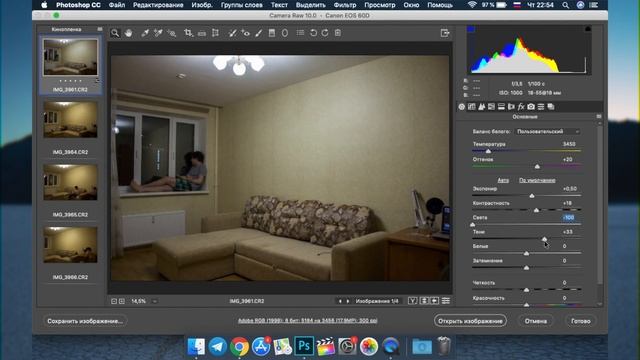
Task: Go to next image arrow
Action: 348,301
